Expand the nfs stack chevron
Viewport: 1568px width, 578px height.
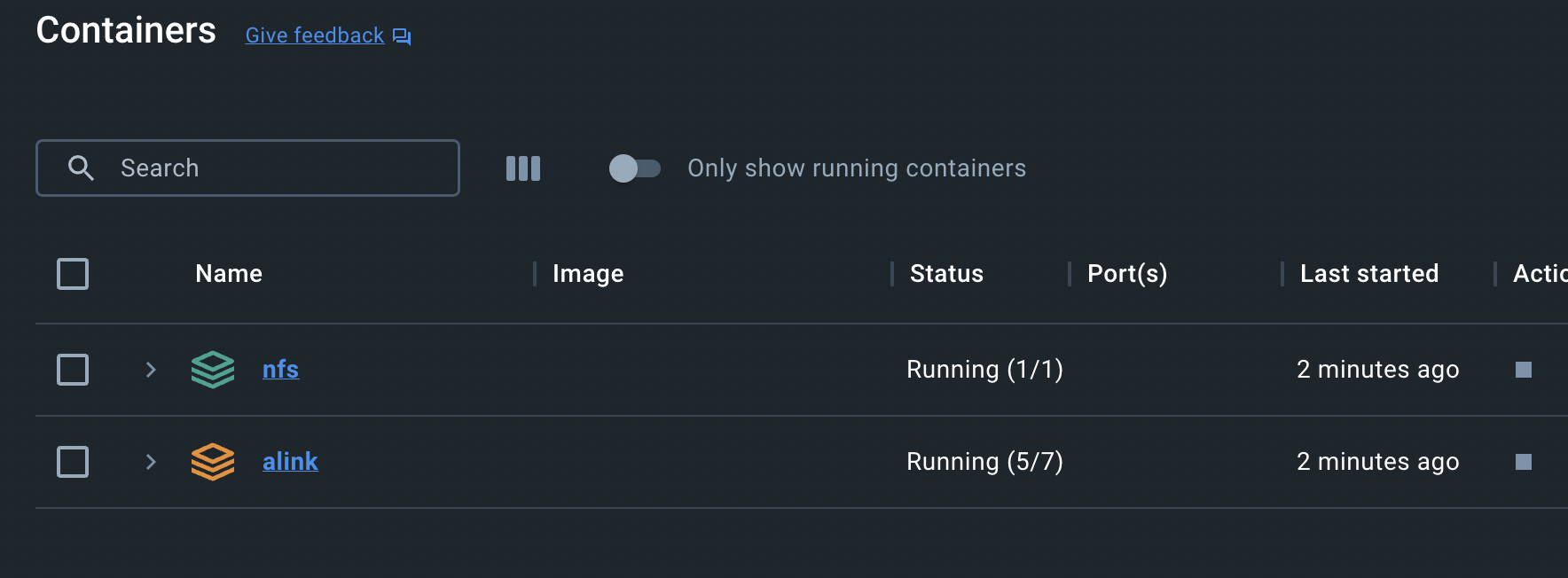[151, 370]
